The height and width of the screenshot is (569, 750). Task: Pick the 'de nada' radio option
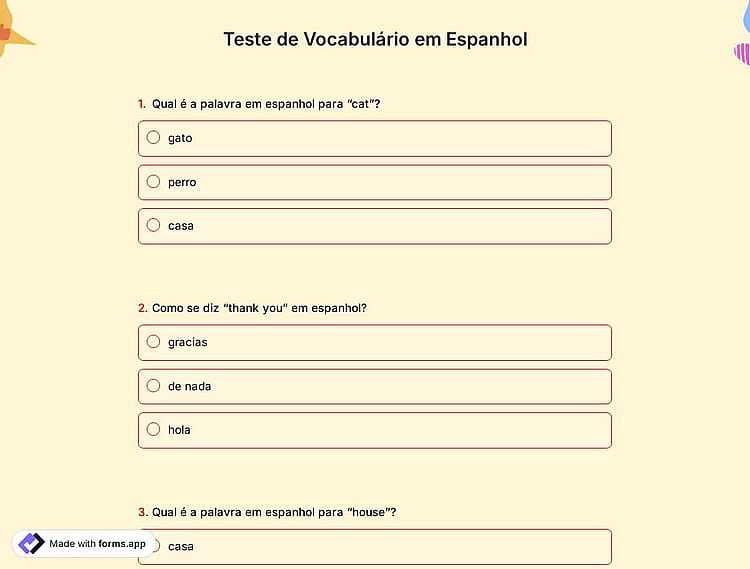pos(153,386)
